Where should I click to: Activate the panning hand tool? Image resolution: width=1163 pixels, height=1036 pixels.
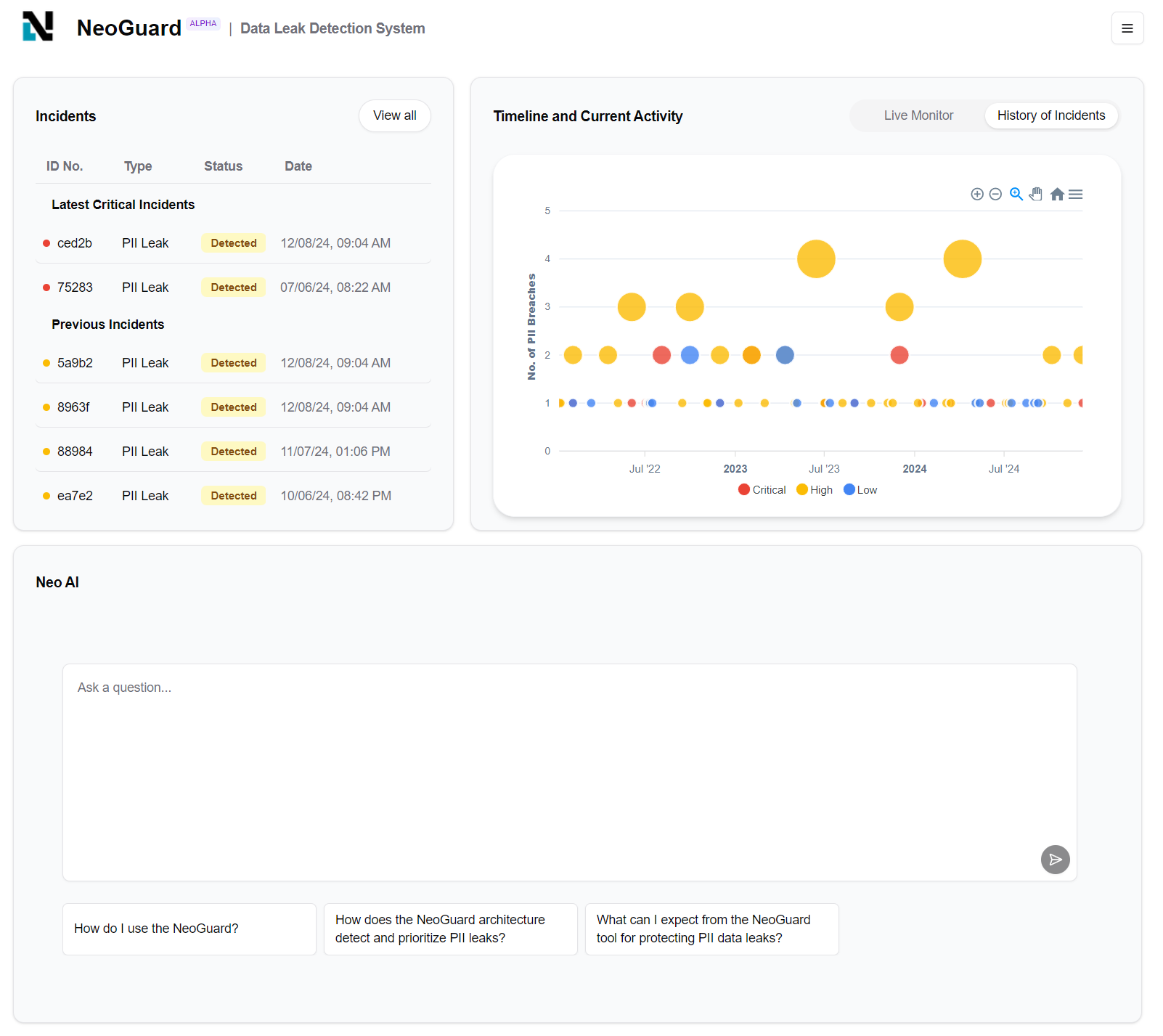pos(1036,194)
